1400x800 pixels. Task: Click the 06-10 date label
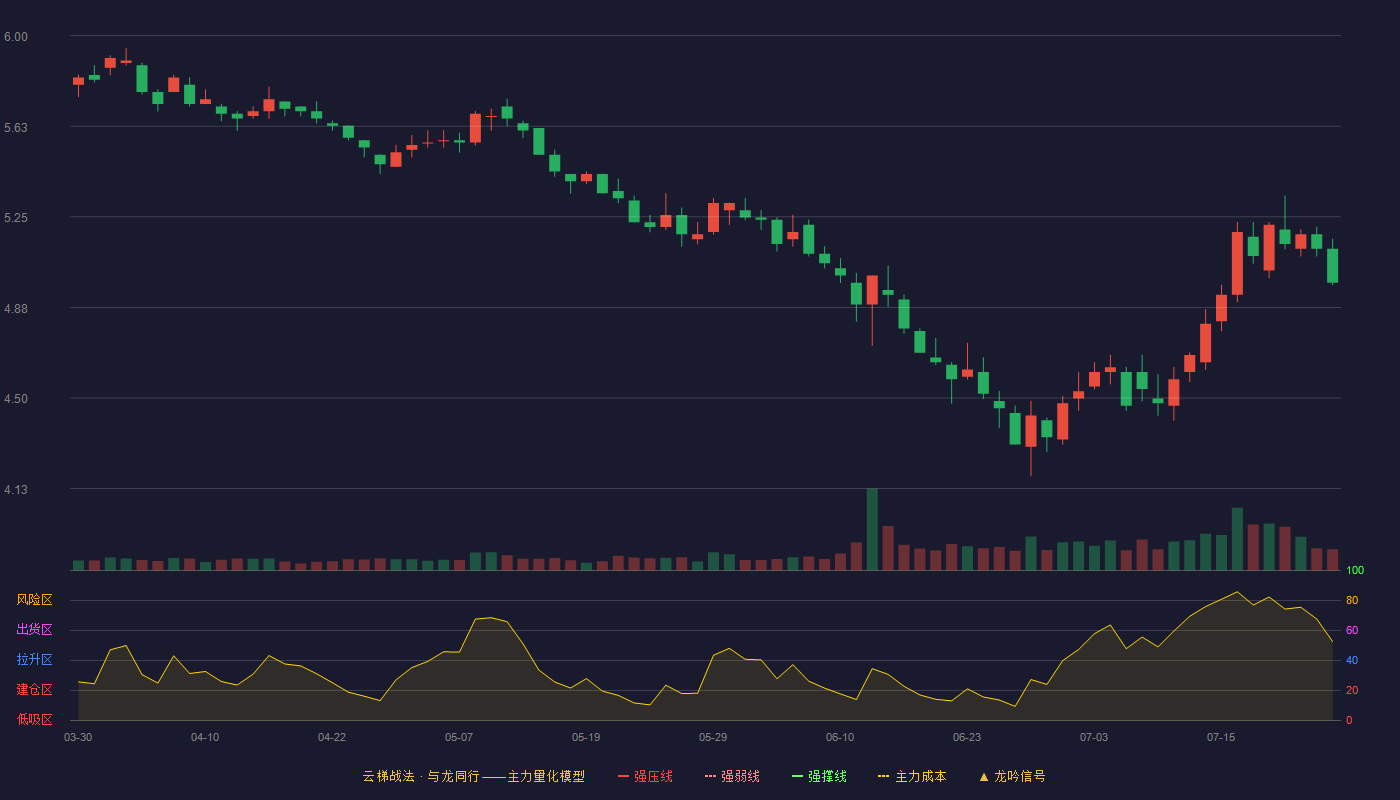(840, 737)
